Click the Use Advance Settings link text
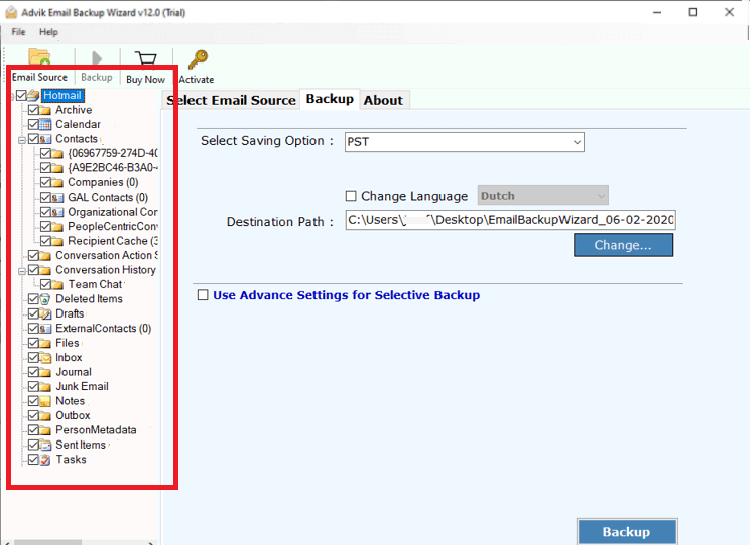The image size is (750, 545). pos(346,295)
